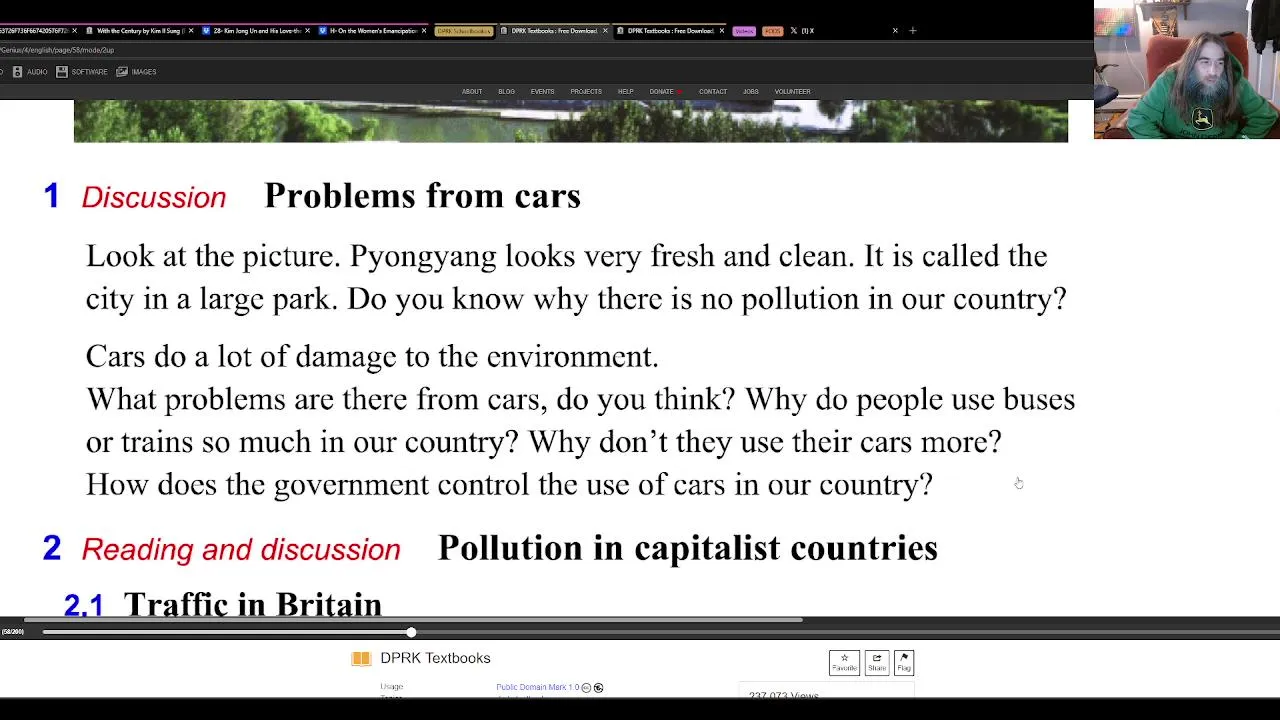The width and height of the screenshot is (1280, 720).
Task: Select the DPRK Schoolbooks tab group label
Action: coord(464,31)
